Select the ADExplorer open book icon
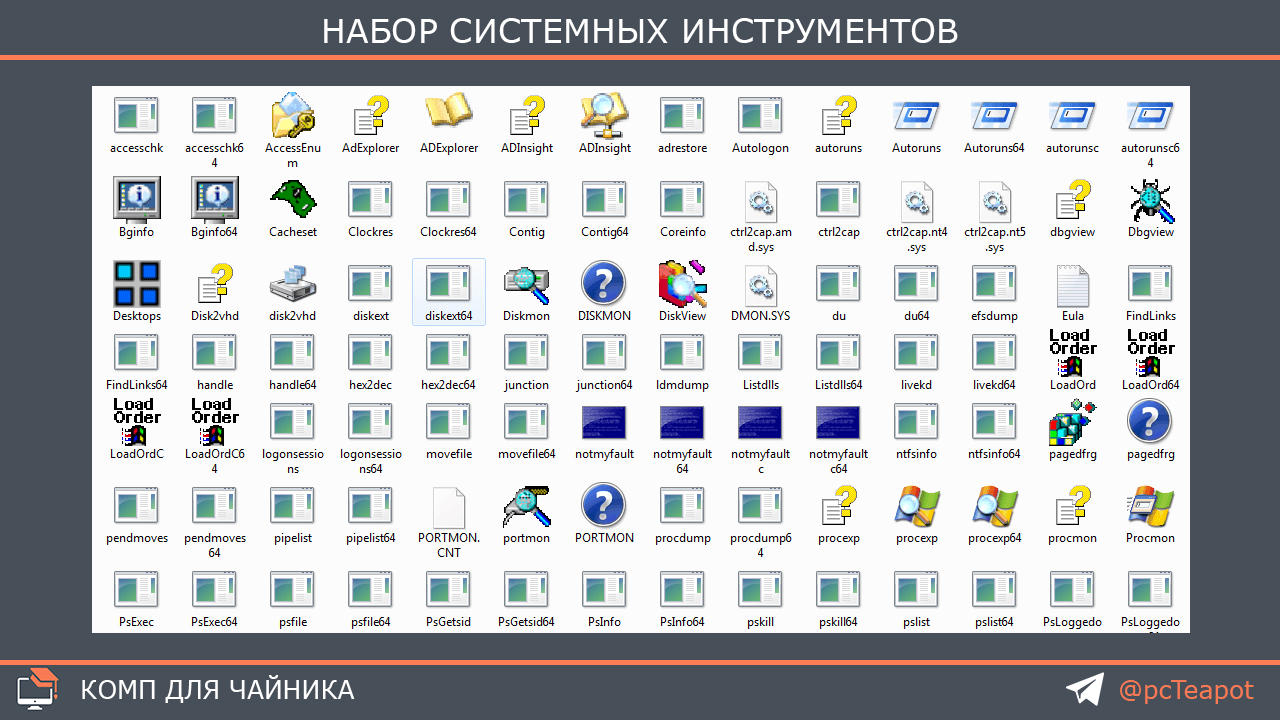The width and height of the screenshot is (1280, 720). 449,111
